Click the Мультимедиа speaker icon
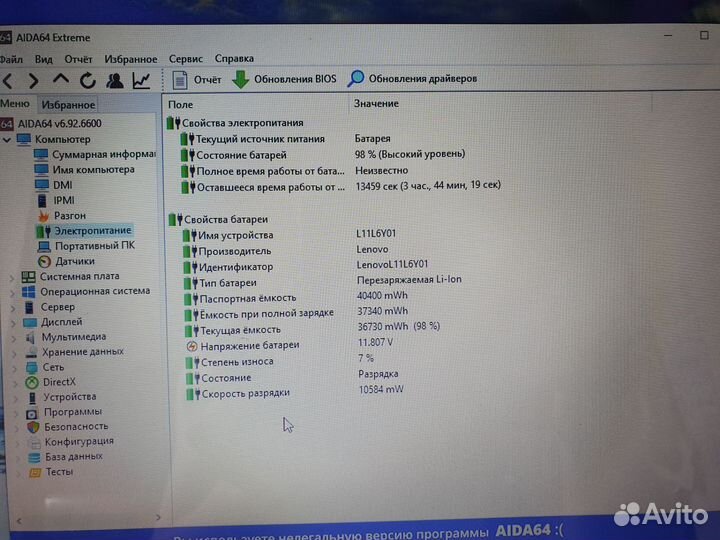This screenshot has width=720, height=540. tap(31, 338)
